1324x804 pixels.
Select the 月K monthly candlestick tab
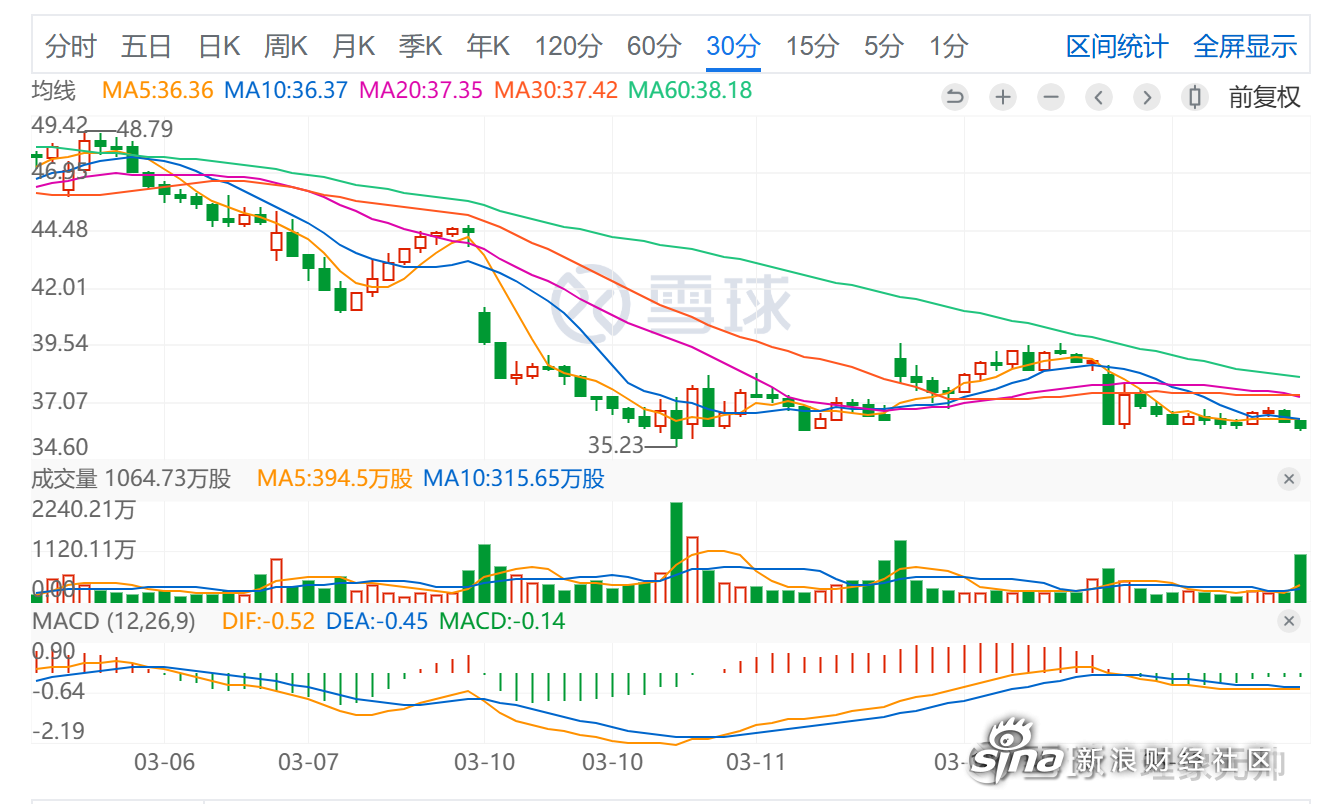tap(353, 46)
